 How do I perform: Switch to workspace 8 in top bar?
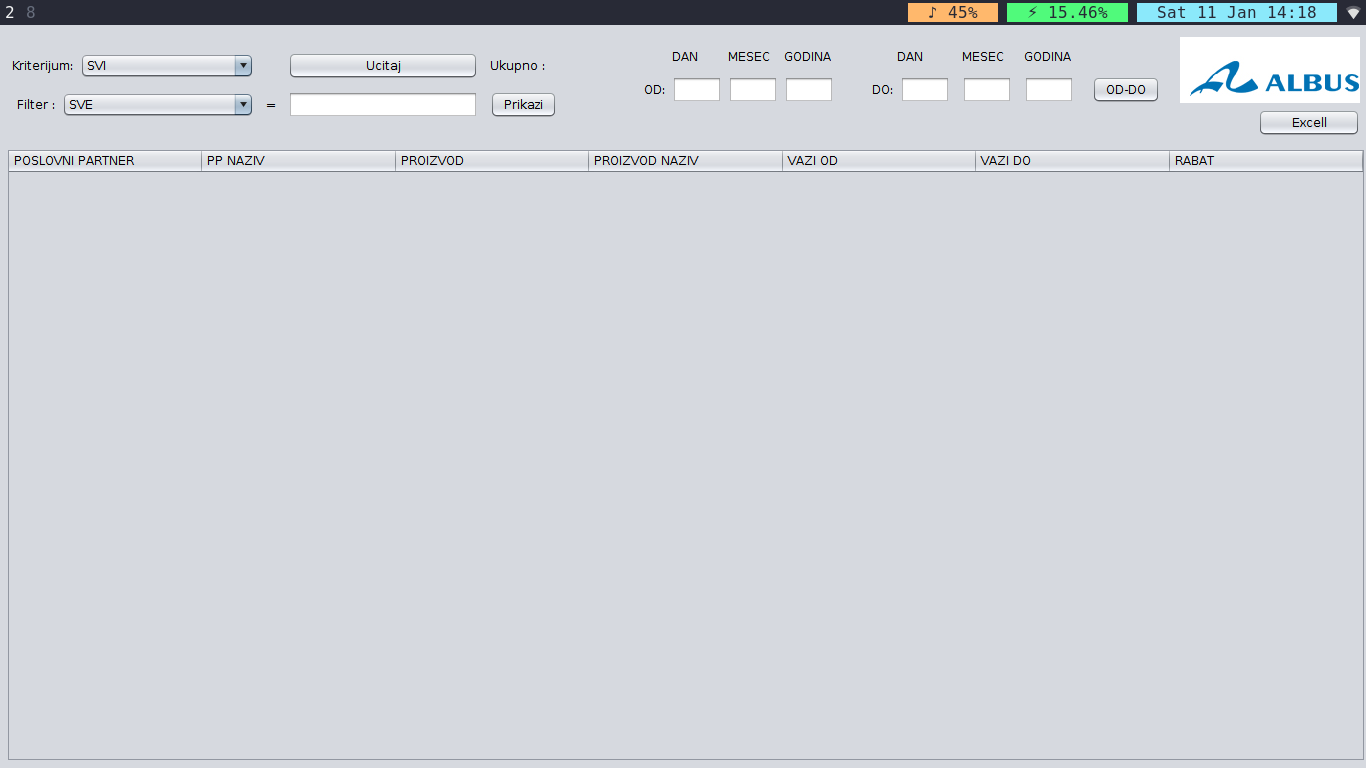tap(31, 13)
